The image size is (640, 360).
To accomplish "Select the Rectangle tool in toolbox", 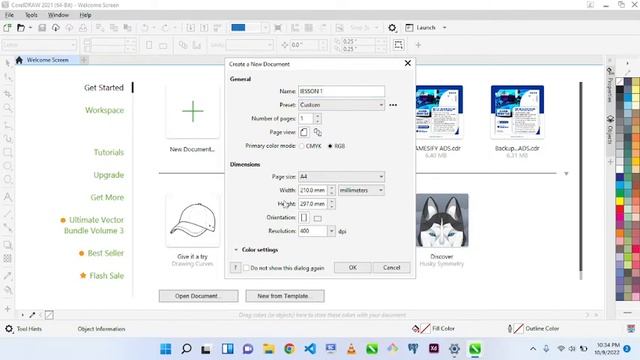I will pos(7,152).
